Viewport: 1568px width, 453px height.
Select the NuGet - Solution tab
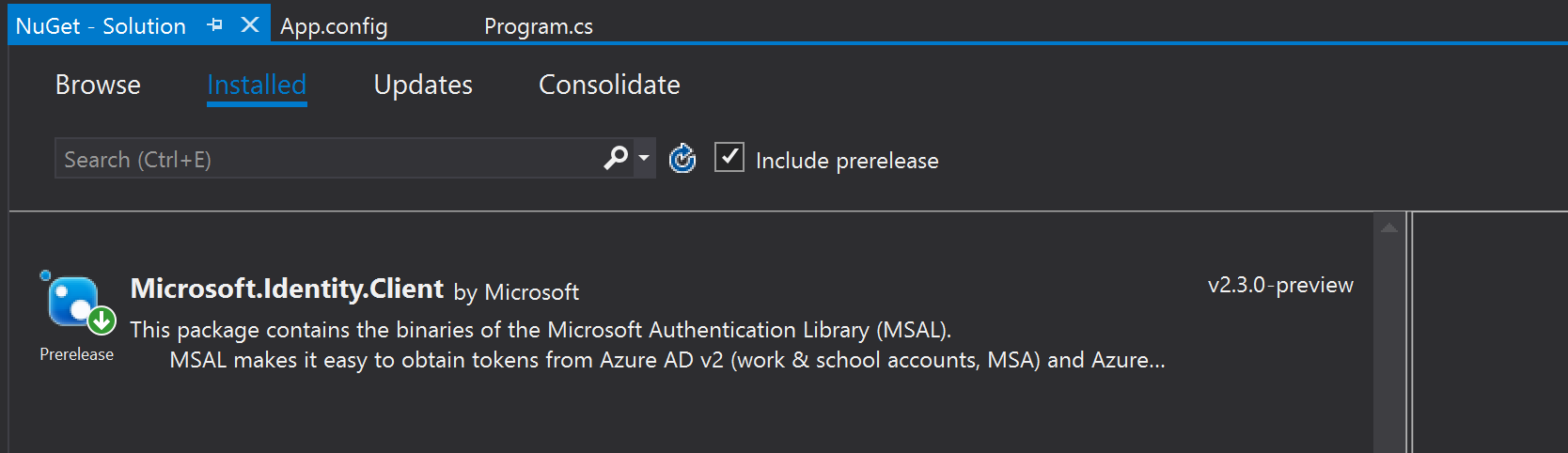pyautogui.click(x=101, y=26)
